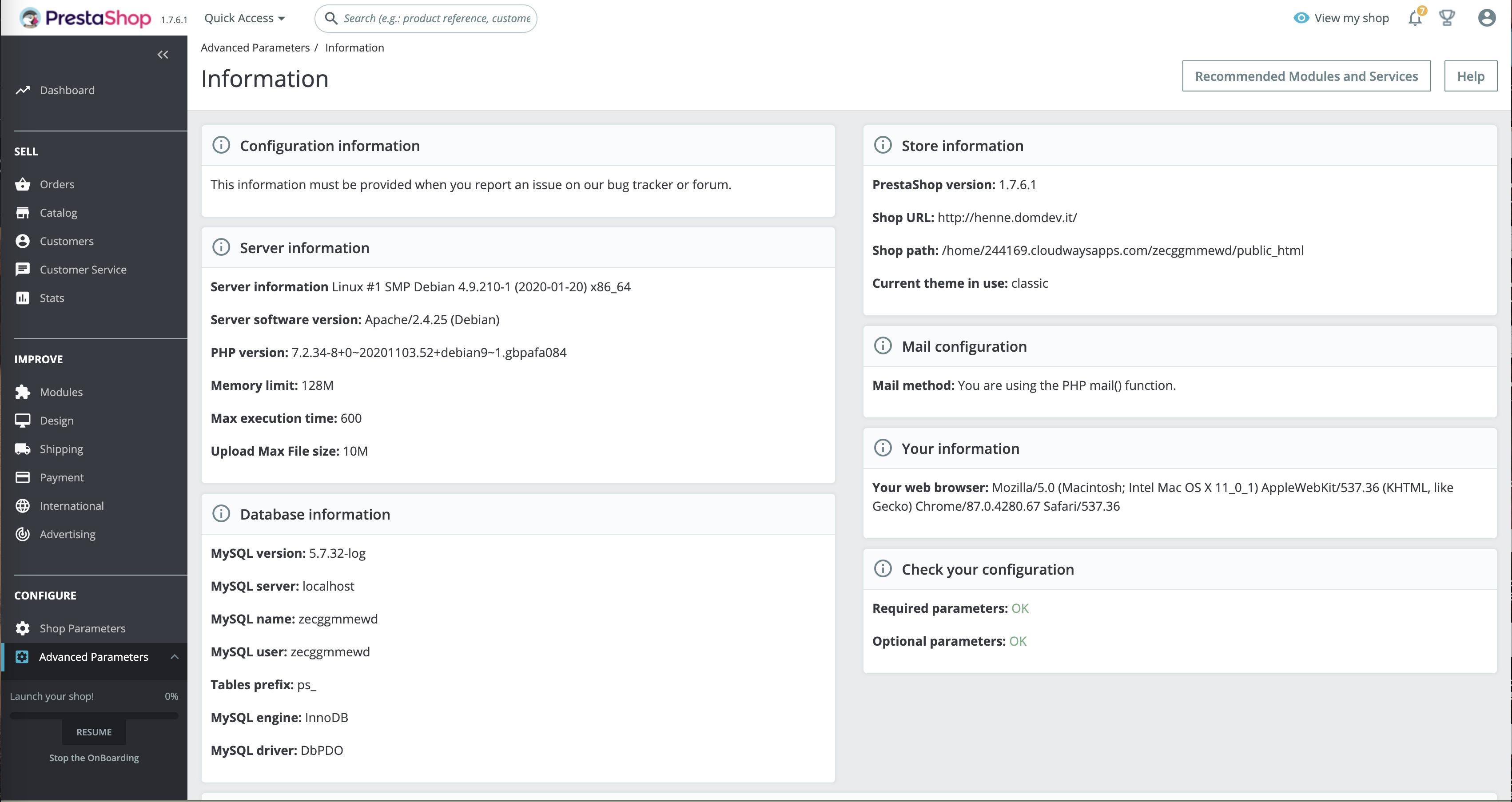The height and width of the screenshot is (802, 1512).
Task: Click the Advanced Parameters gear icon
Action: [x=22, y=656]
